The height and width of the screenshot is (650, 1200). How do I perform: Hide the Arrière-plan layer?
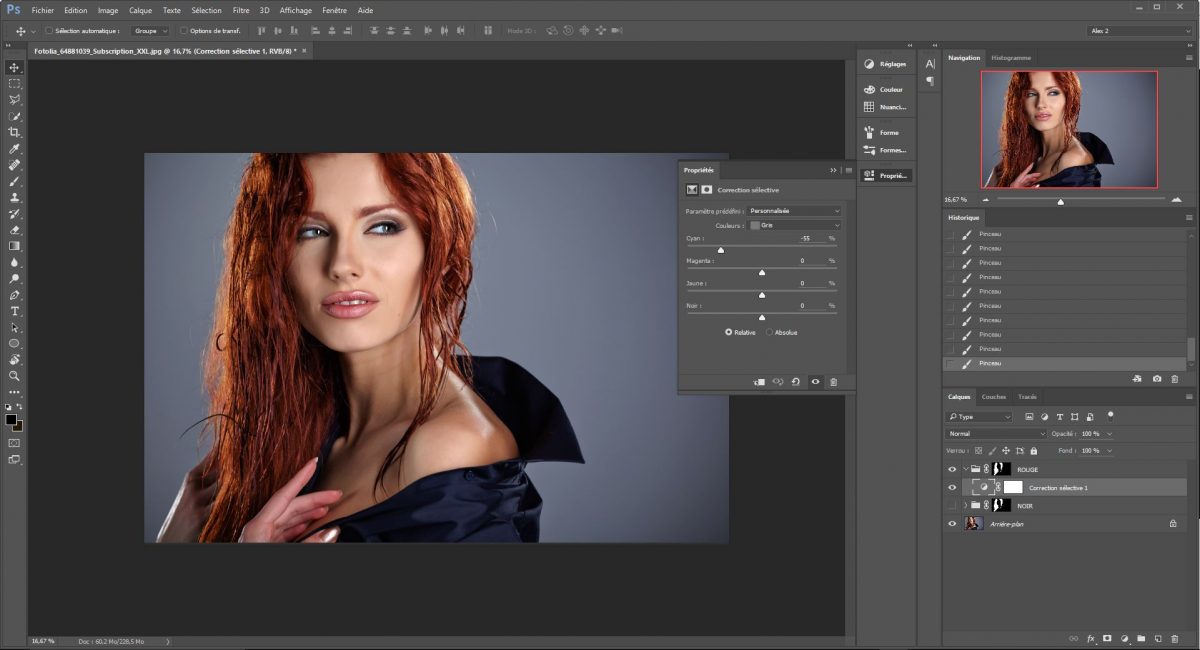click(x=951, y=523)
